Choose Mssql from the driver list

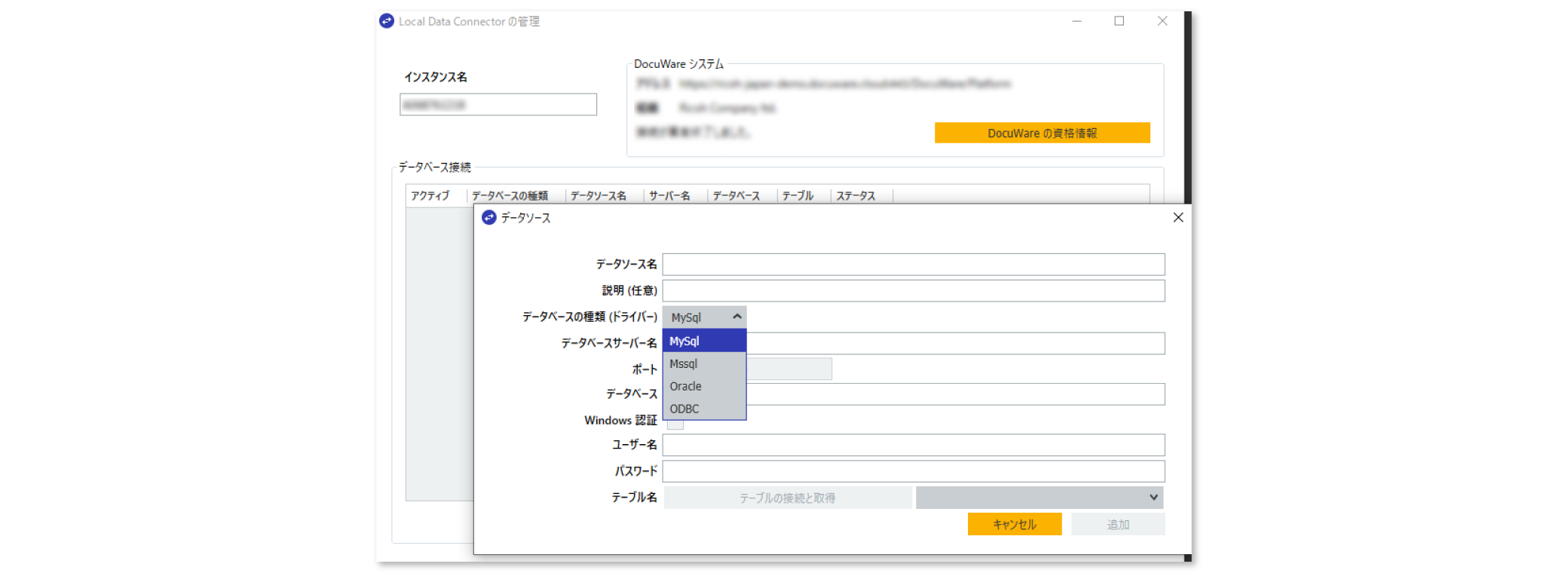(x=704, y=363)
